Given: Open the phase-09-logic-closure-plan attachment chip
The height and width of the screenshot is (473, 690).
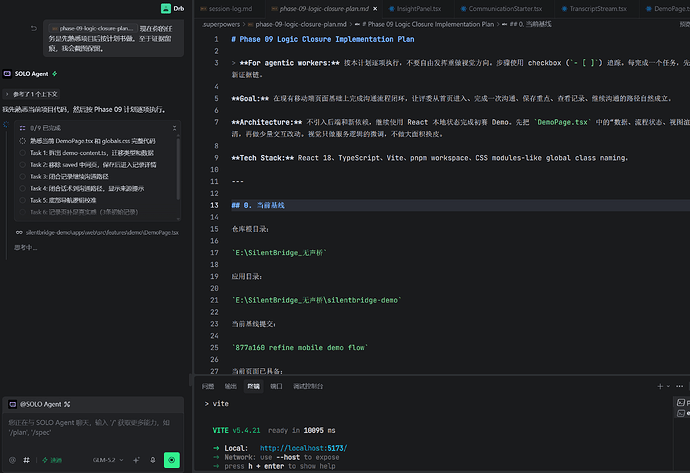Looking at the screenshot, I should pyautogui.click(x=93, y=29).
